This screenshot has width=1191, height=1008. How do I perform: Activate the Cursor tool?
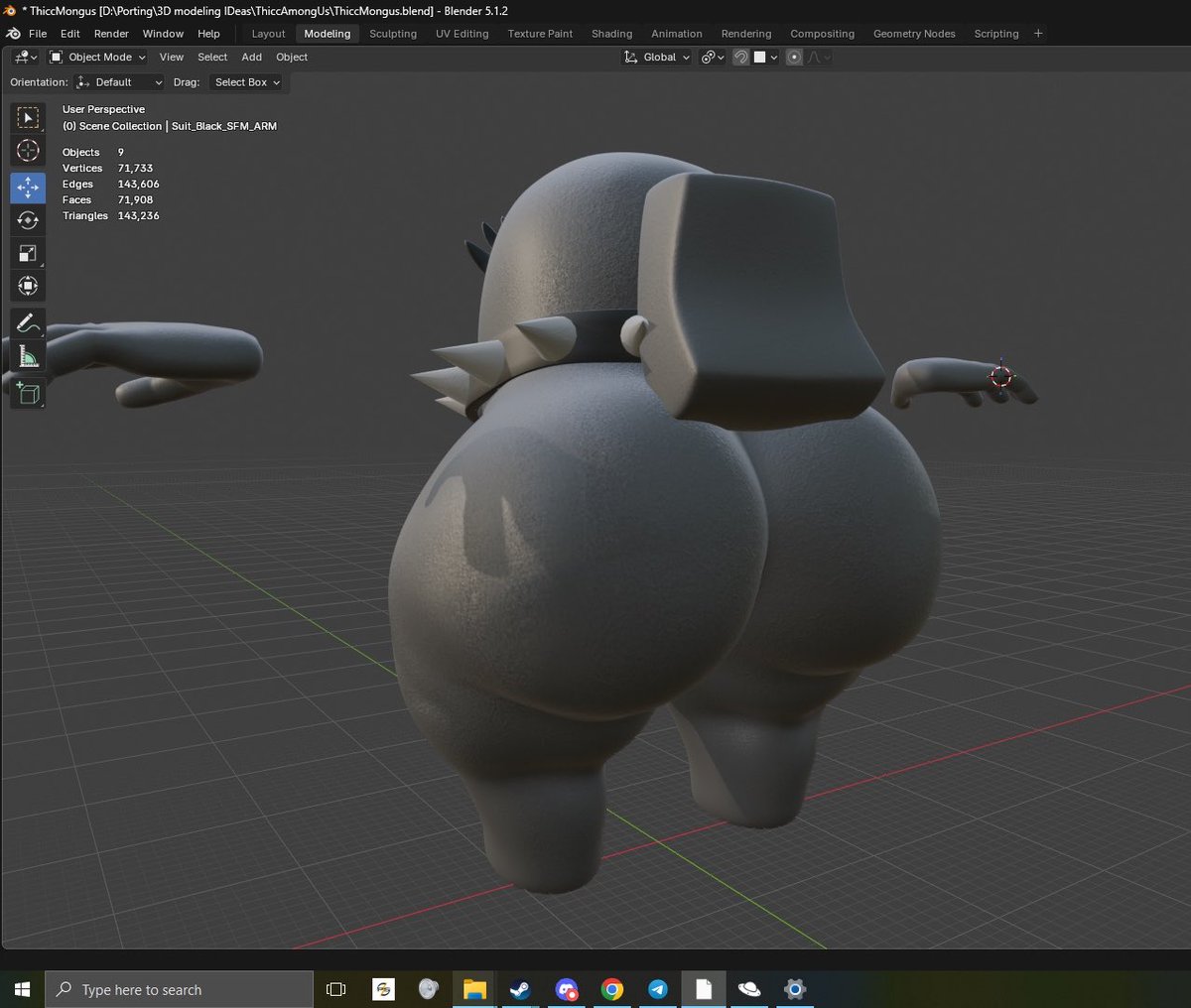click(x=28, y=151)
